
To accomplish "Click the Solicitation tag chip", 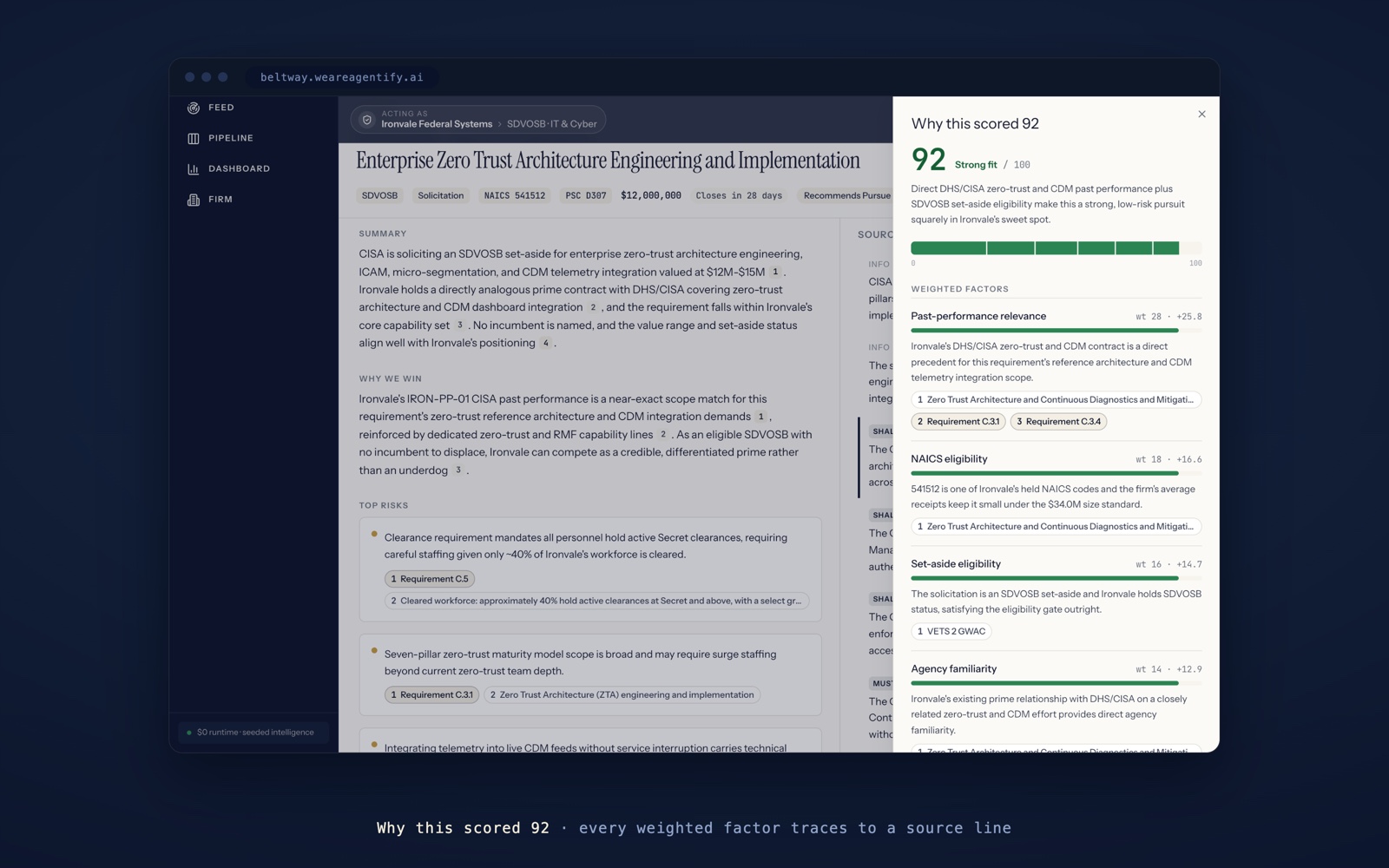I will (x=441, y=195).
